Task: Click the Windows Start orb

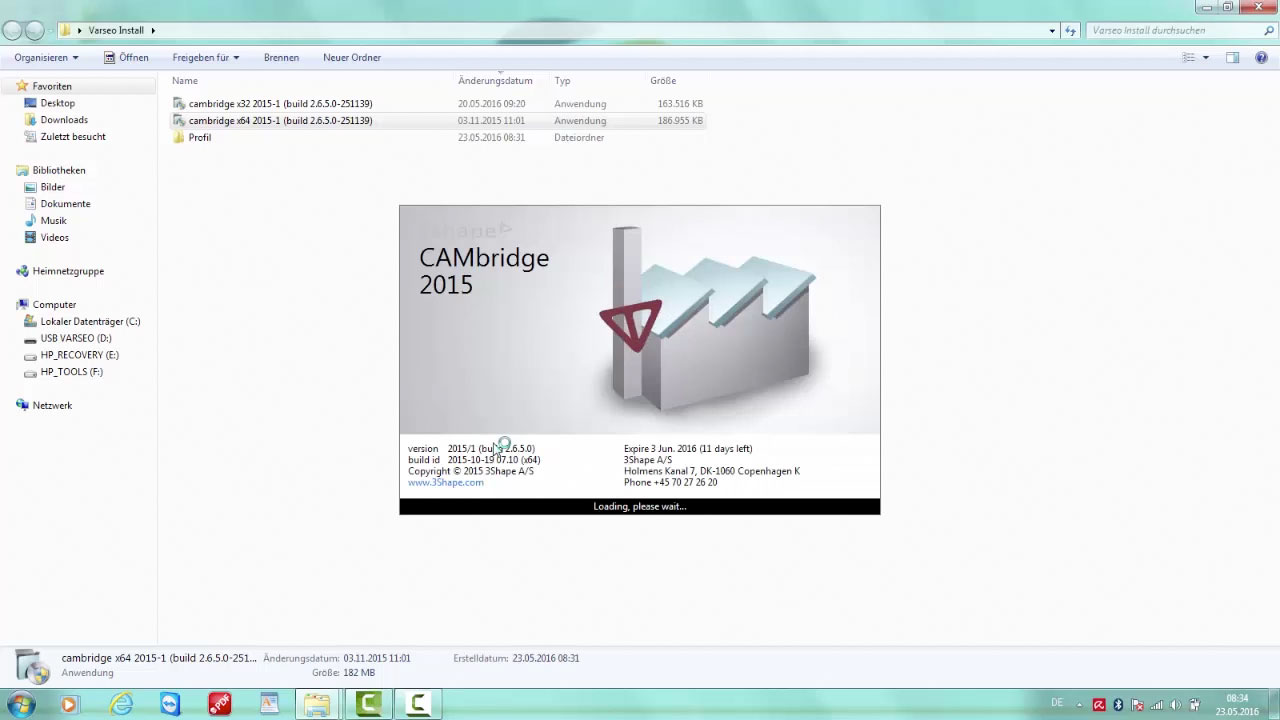Action: pyautogui.click(x=20, y=704)
